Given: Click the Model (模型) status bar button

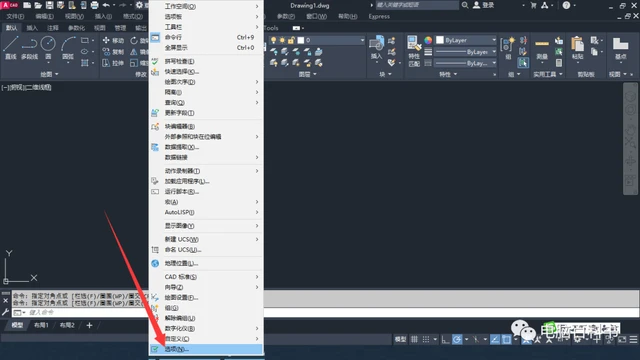Looking at the screenshot, I should pos(400,339).
